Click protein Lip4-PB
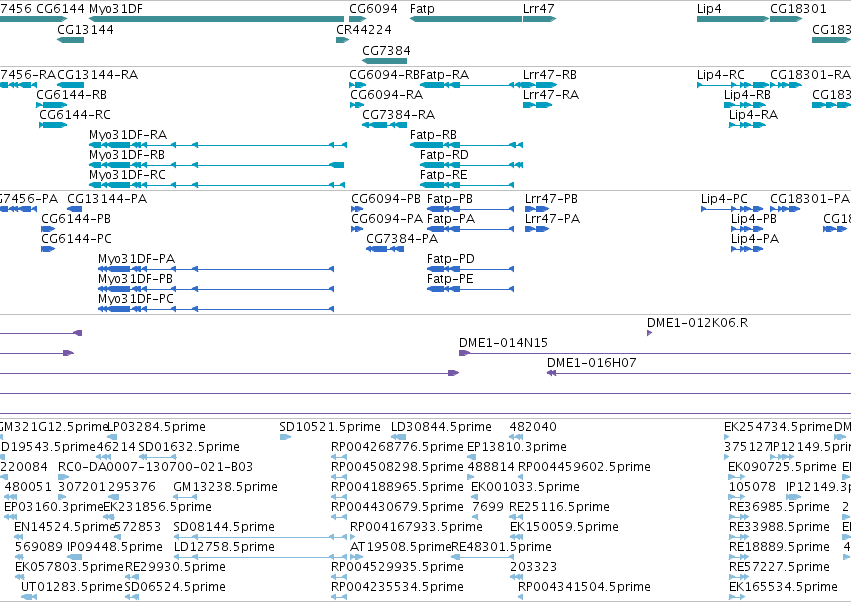 pos(747,229)
